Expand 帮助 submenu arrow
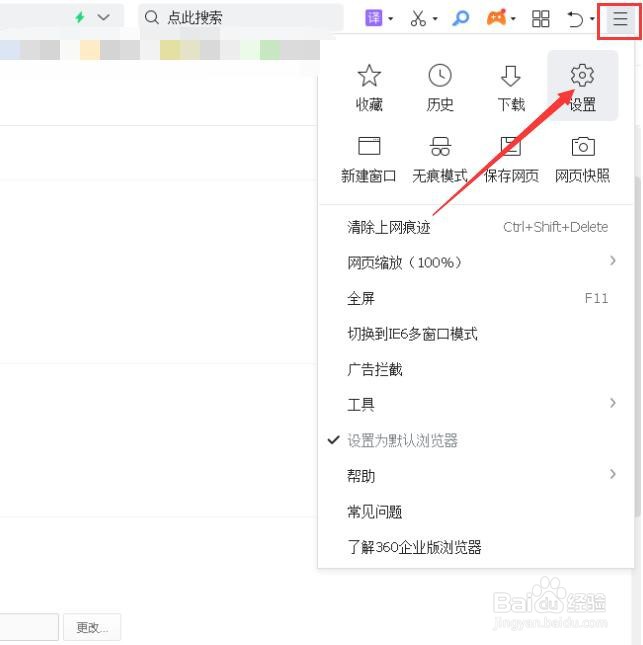 point(613,474)
